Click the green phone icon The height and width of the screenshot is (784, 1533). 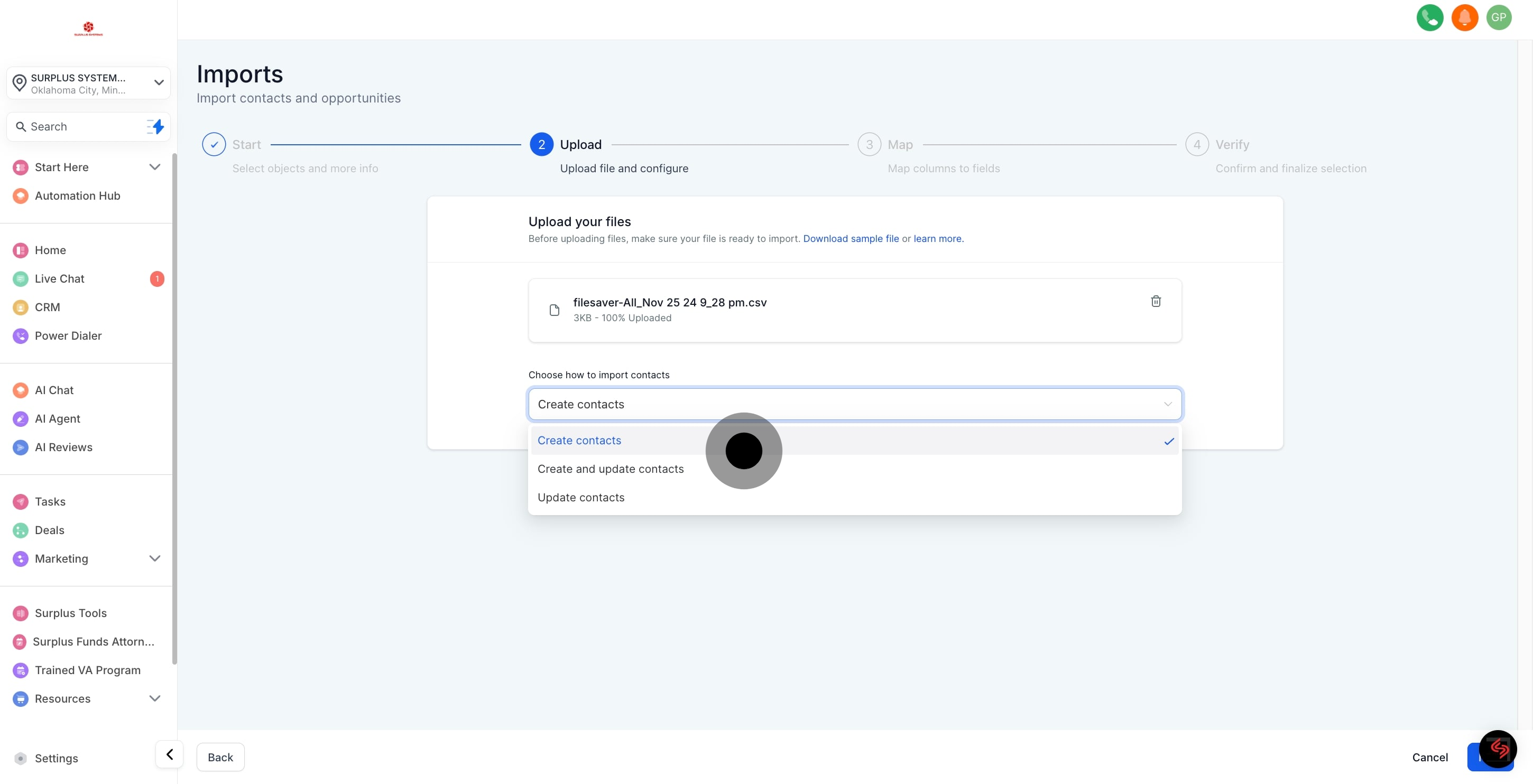tap(1429, 17)
